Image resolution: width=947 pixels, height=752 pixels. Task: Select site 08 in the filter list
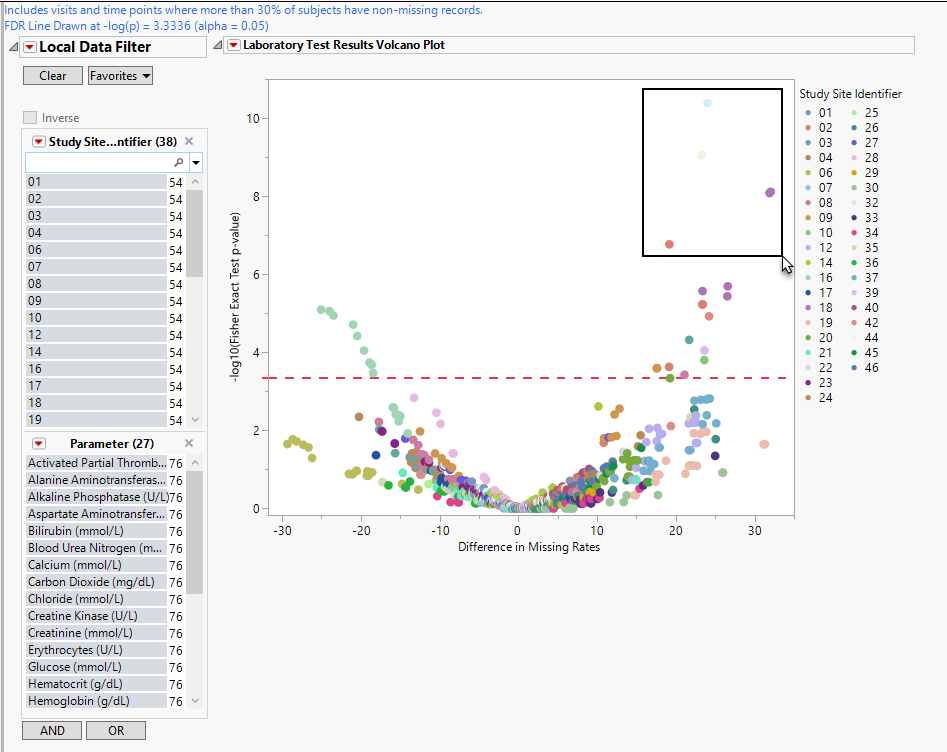click(x=96, y=284)
